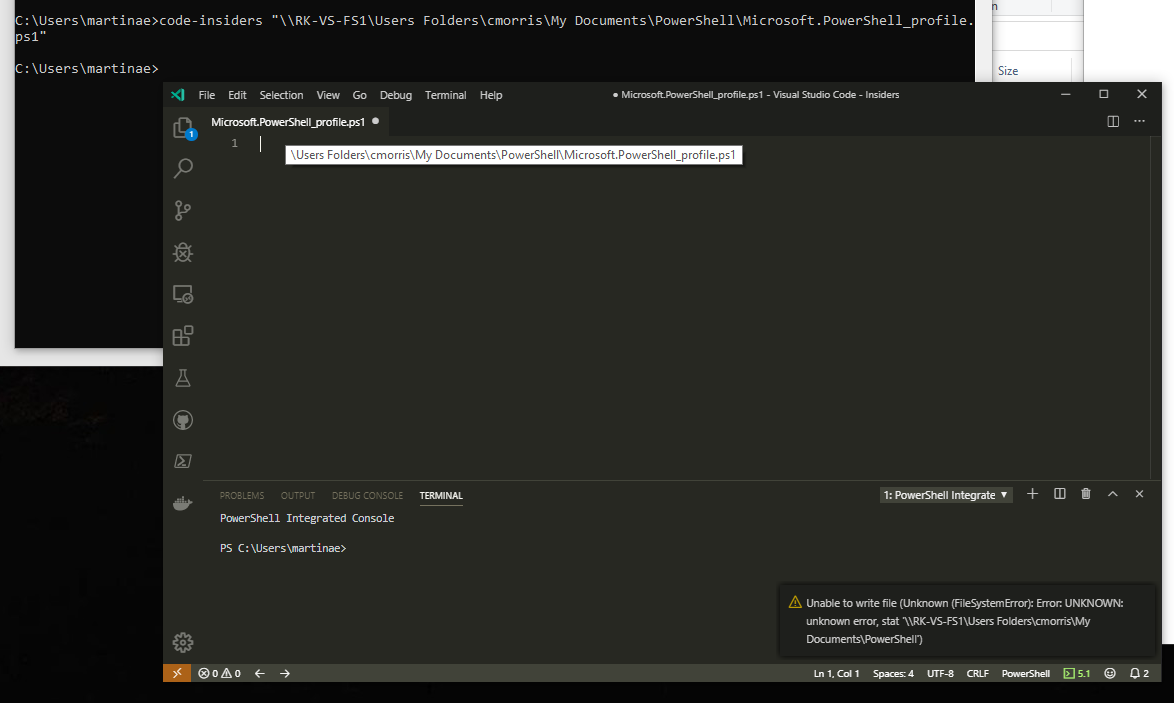
Task: Select the Source Control icon
Action: [183, 210]
